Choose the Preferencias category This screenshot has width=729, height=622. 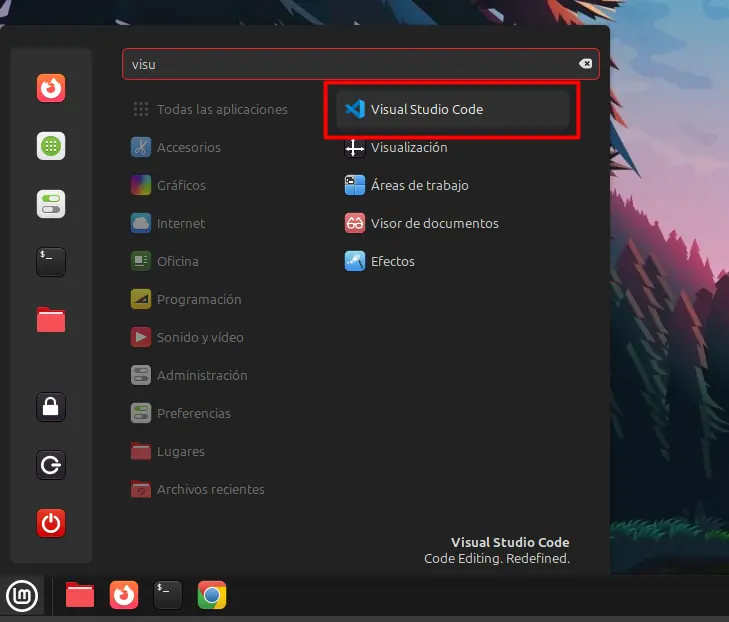point(193,414)
